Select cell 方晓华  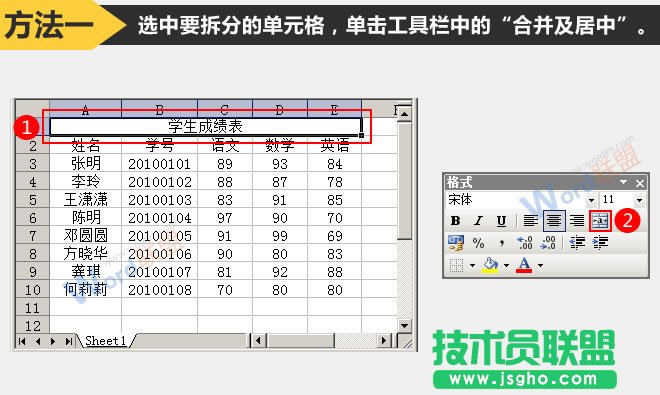click(x=85, y=254)
